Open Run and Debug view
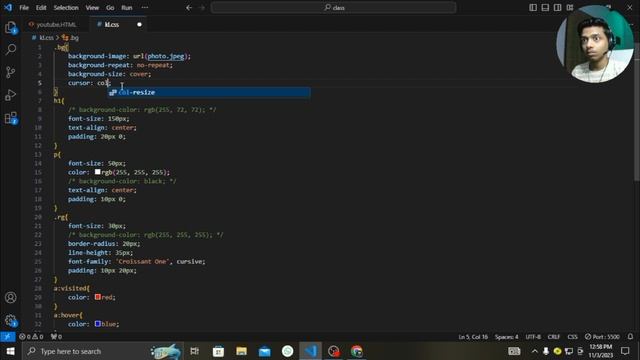Image resolution: width=640 pixels, height=360 pixels. [x=11, y=95]
